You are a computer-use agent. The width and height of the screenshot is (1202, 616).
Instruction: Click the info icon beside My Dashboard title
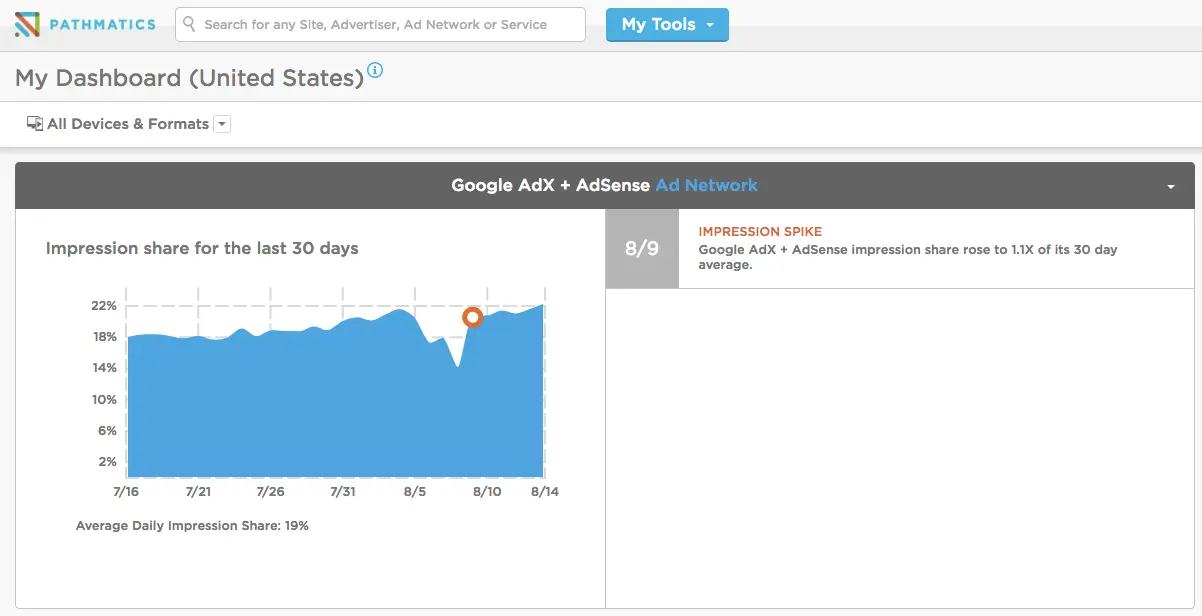(375, 70)
